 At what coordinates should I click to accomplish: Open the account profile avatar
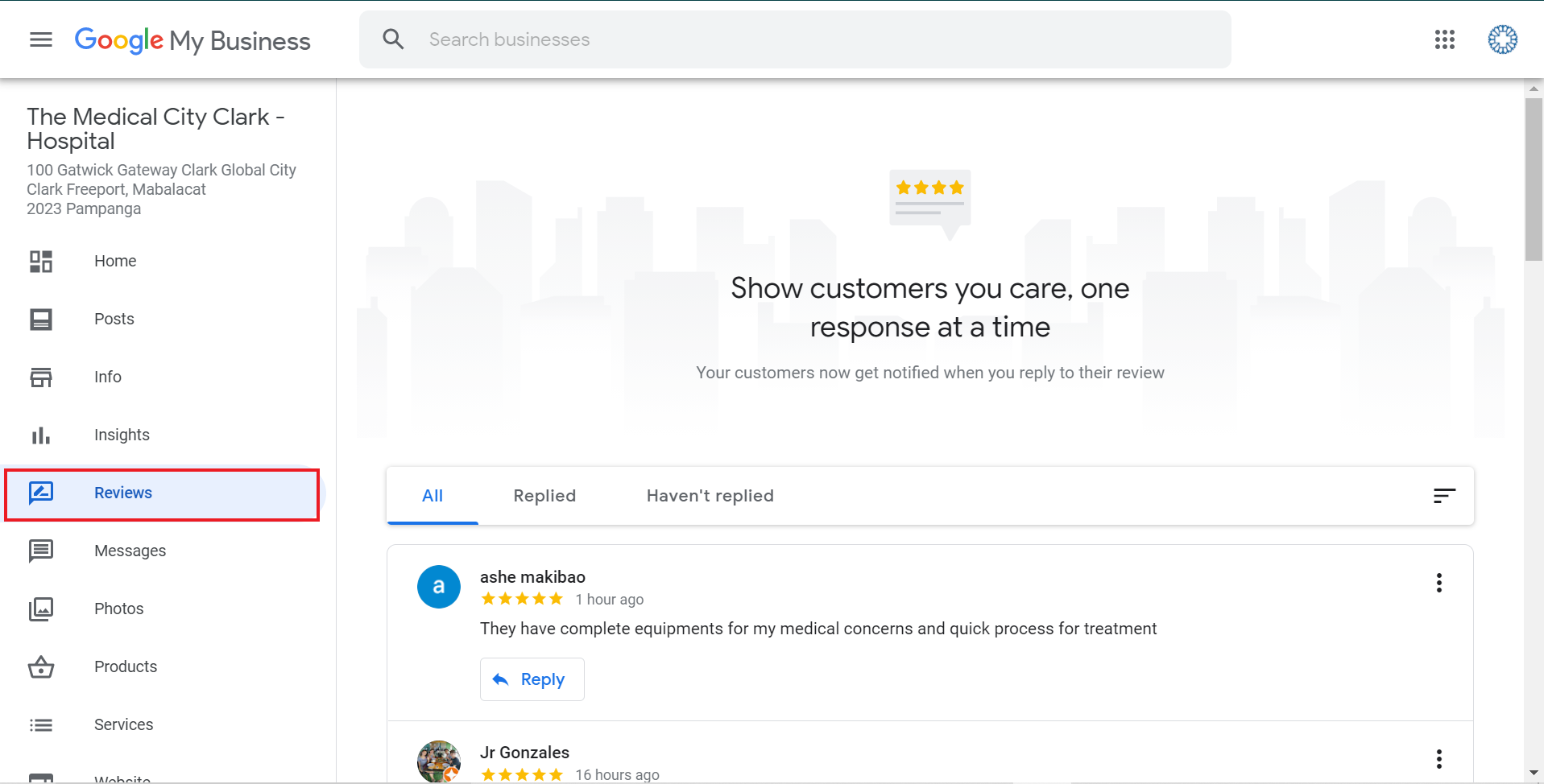(1502, 39)
